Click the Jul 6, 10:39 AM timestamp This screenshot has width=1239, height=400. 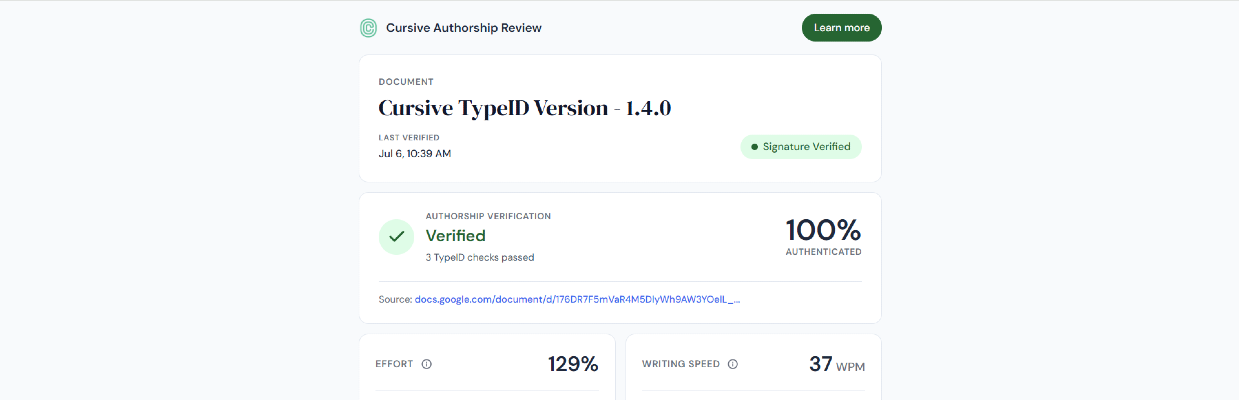click(415, 154)
